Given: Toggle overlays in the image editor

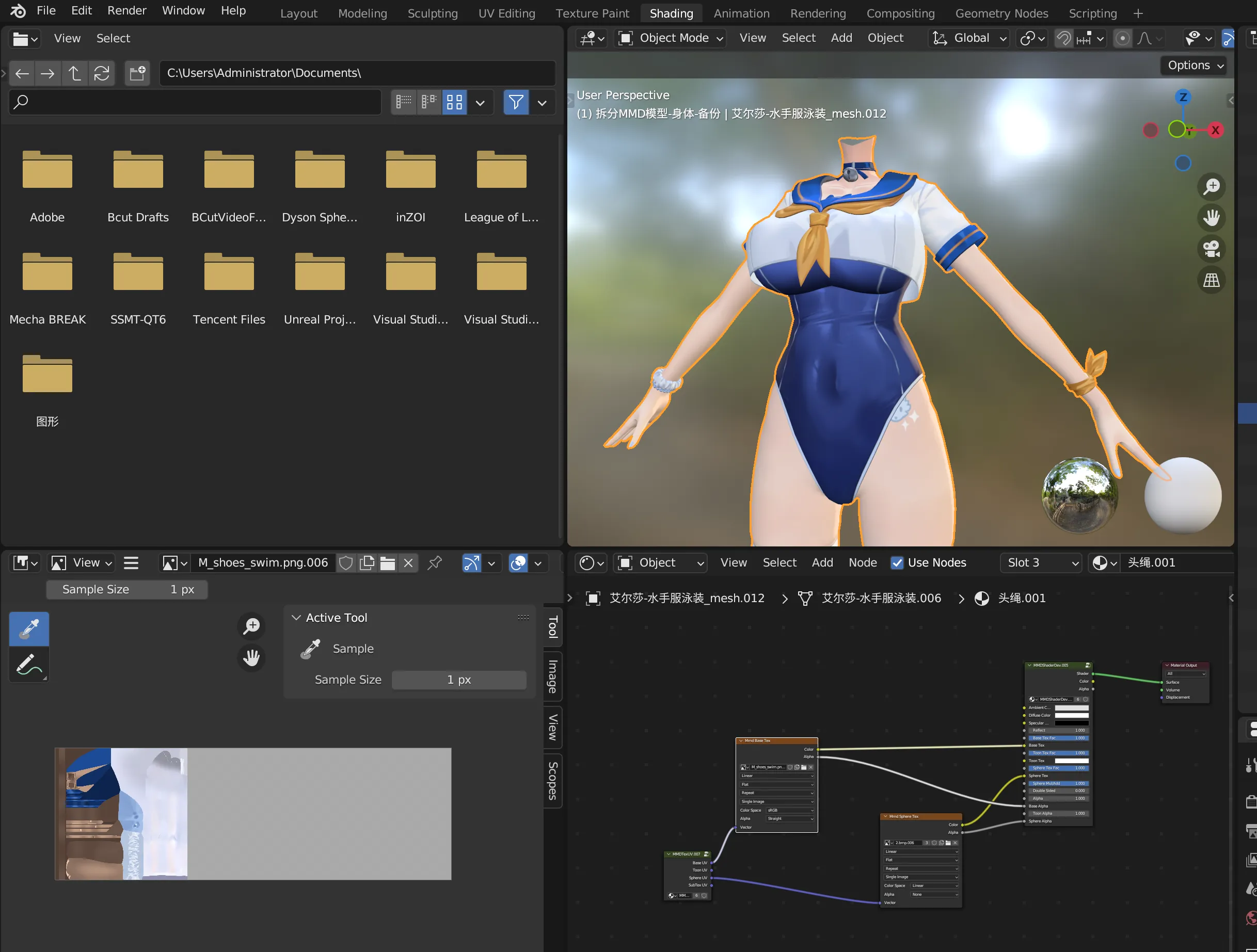Looking at the screenshot, I should point(518,563).
